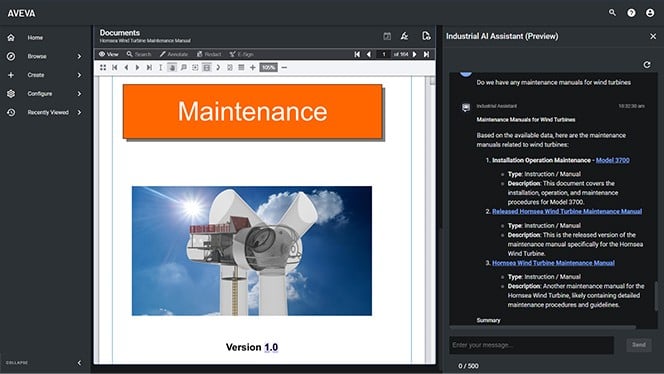Click the continuous page layout icon
This screenshot has width=664, height=374.
(x=241, y=67)
